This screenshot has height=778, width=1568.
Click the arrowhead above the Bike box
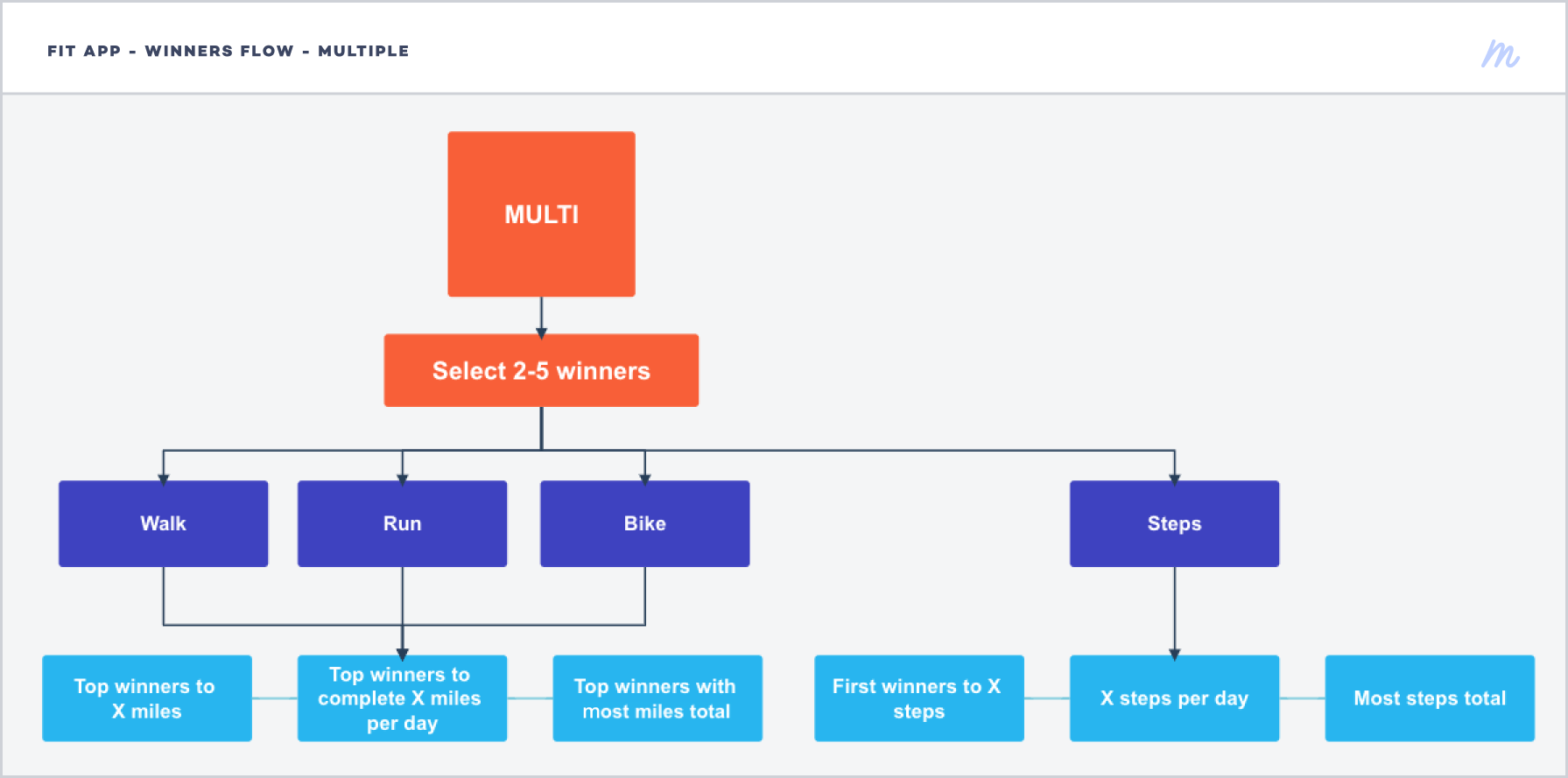pyautogui.click(x=645, y=480)
